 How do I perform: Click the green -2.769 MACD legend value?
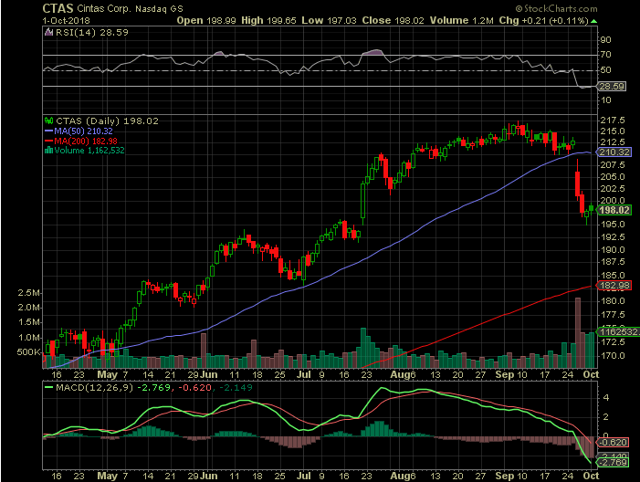(154, 387)
